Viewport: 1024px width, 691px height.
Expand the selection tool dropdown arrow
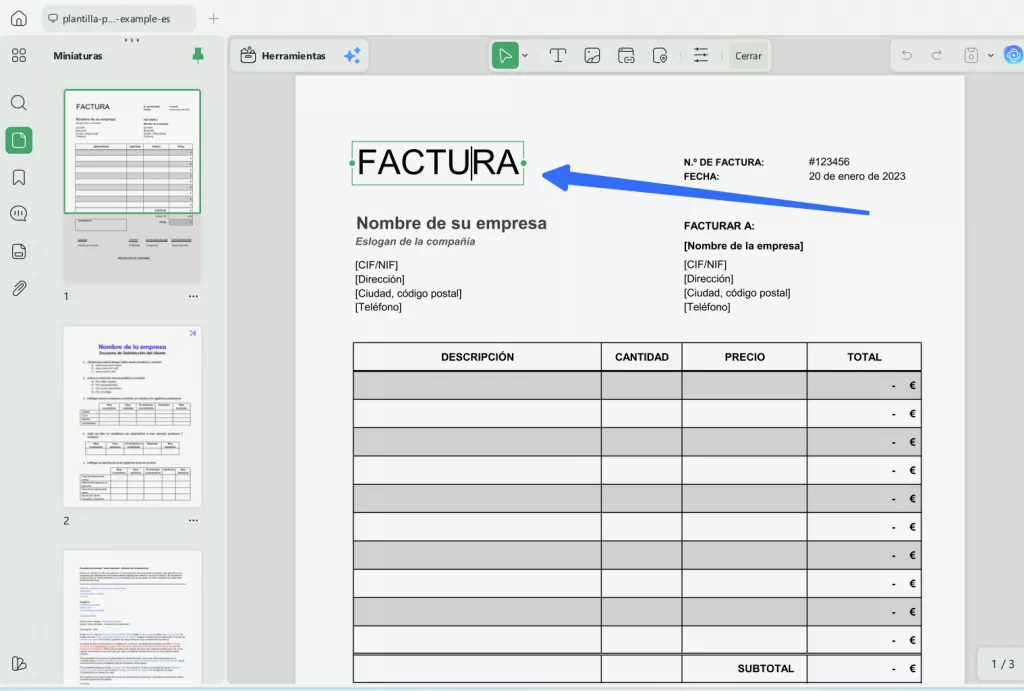click(525, 56)
